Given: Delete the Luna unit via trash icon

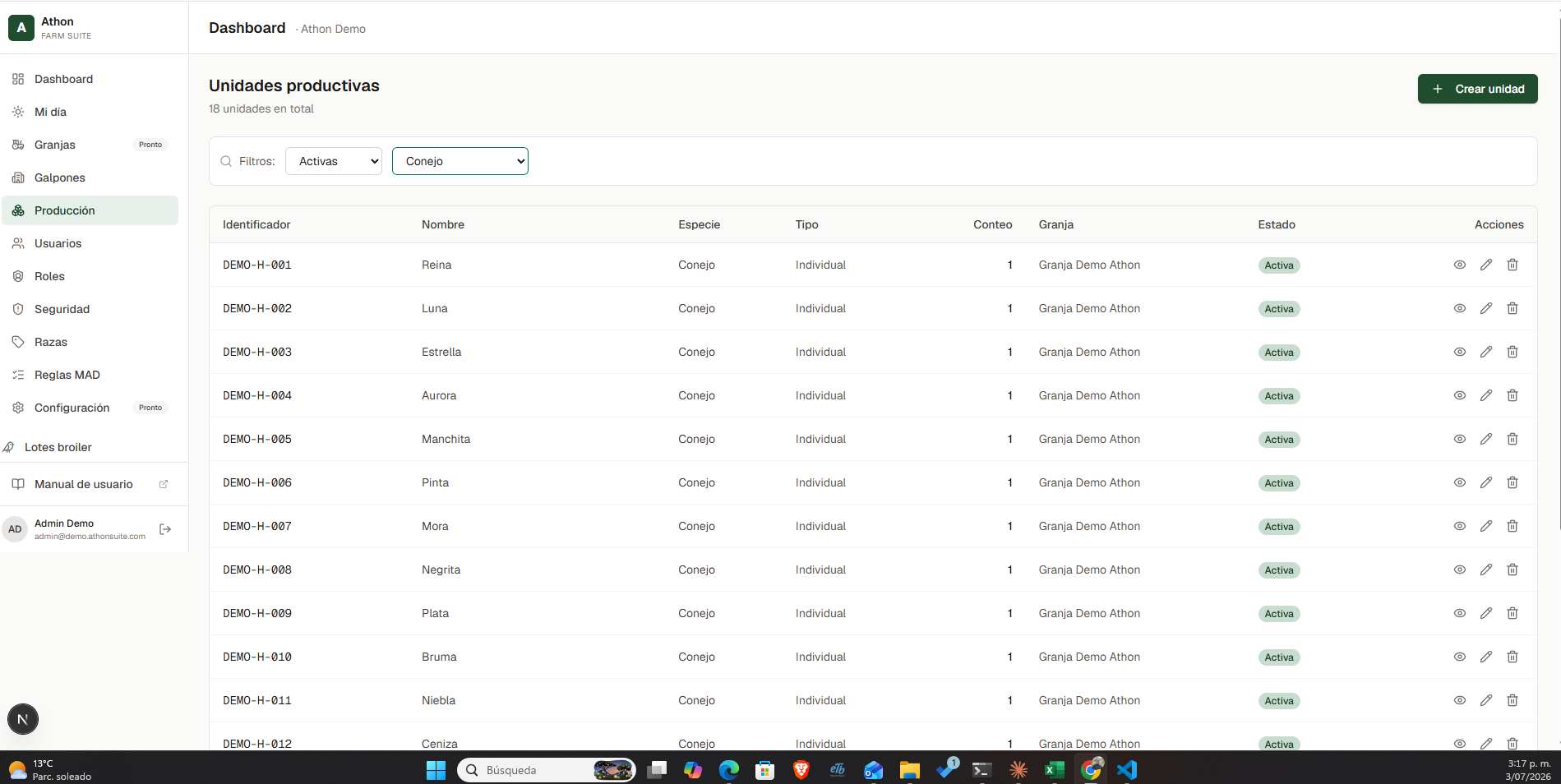Looking at the screenshot, I should (x=1513, y=308).
